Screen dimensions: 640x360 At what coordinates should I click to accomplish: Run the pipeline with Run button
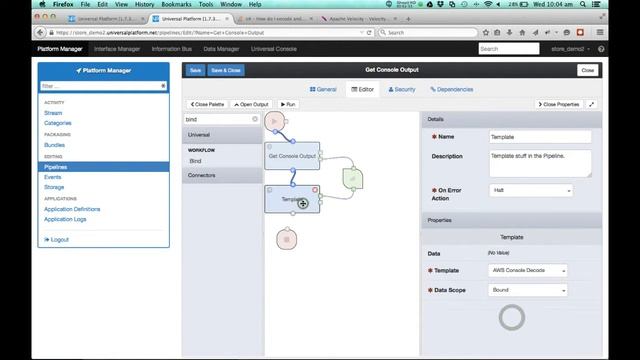(288, 104)
